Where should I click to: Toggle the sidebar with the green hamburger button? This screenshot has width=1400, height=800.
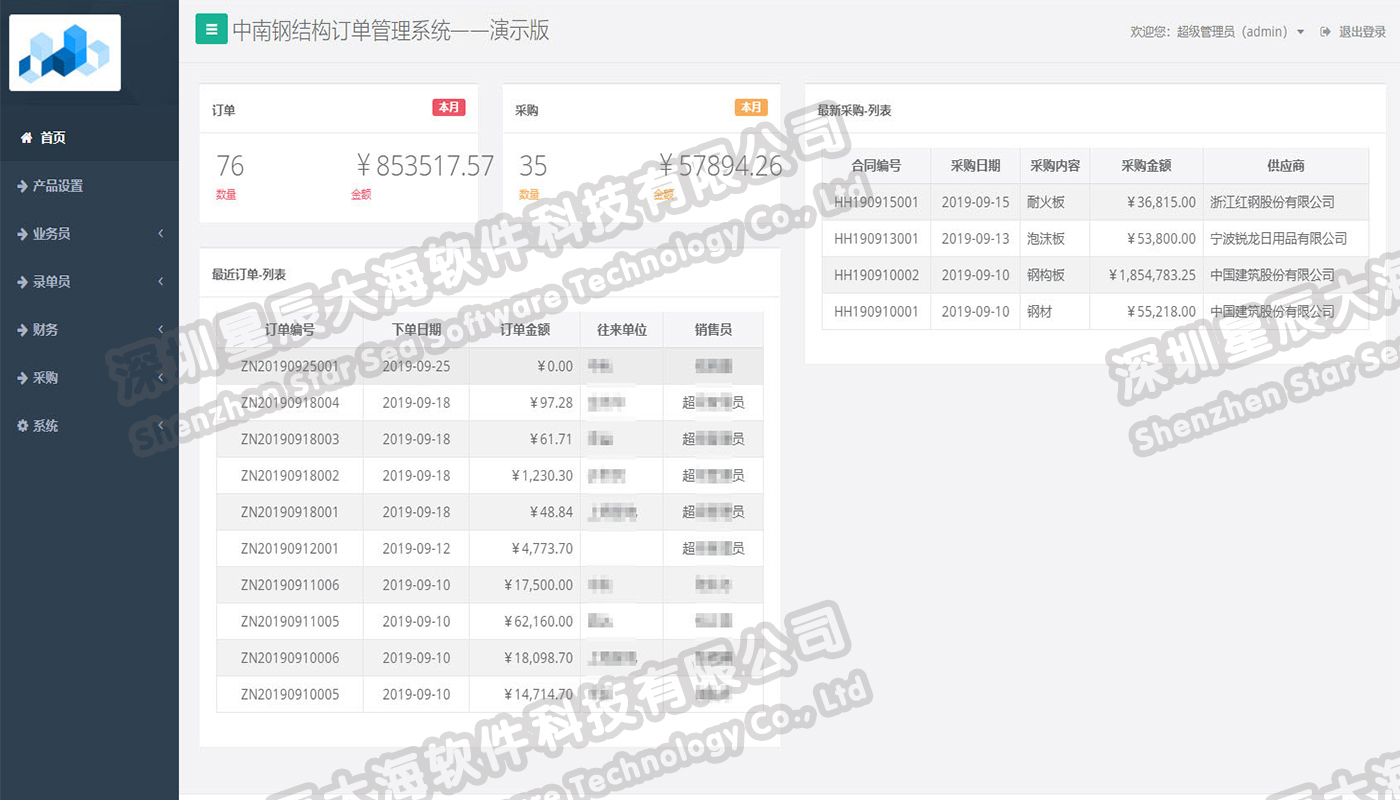pos(211,30)
